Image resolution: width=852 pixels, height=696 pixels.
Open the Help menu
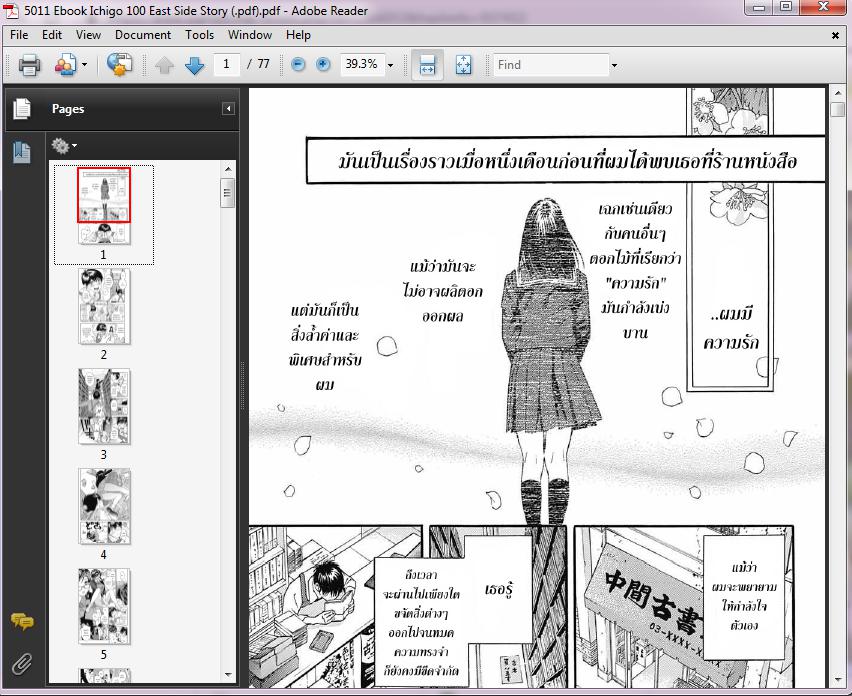298,35
